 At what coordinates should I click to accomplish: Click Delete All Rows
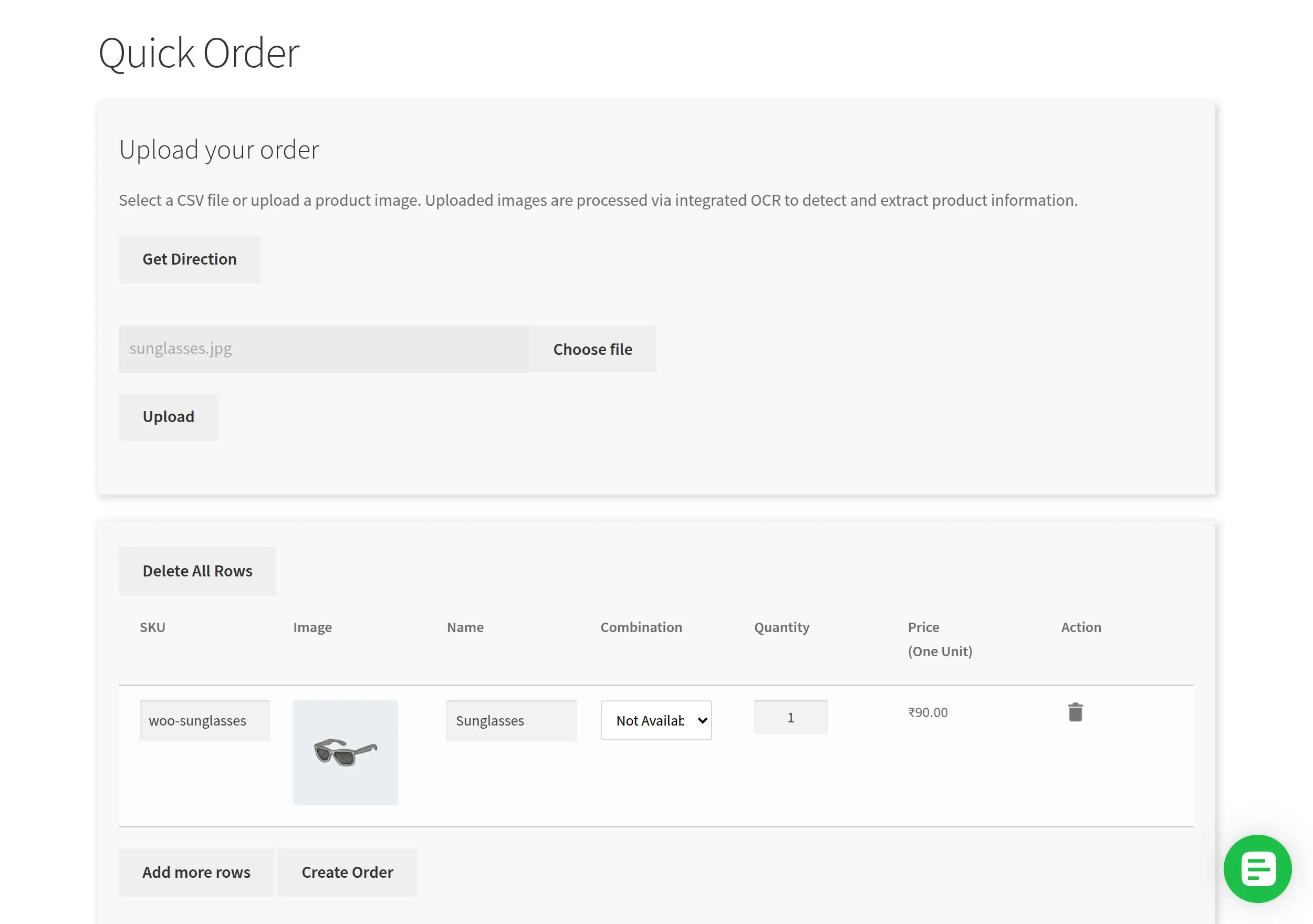(x=197, y=570)
